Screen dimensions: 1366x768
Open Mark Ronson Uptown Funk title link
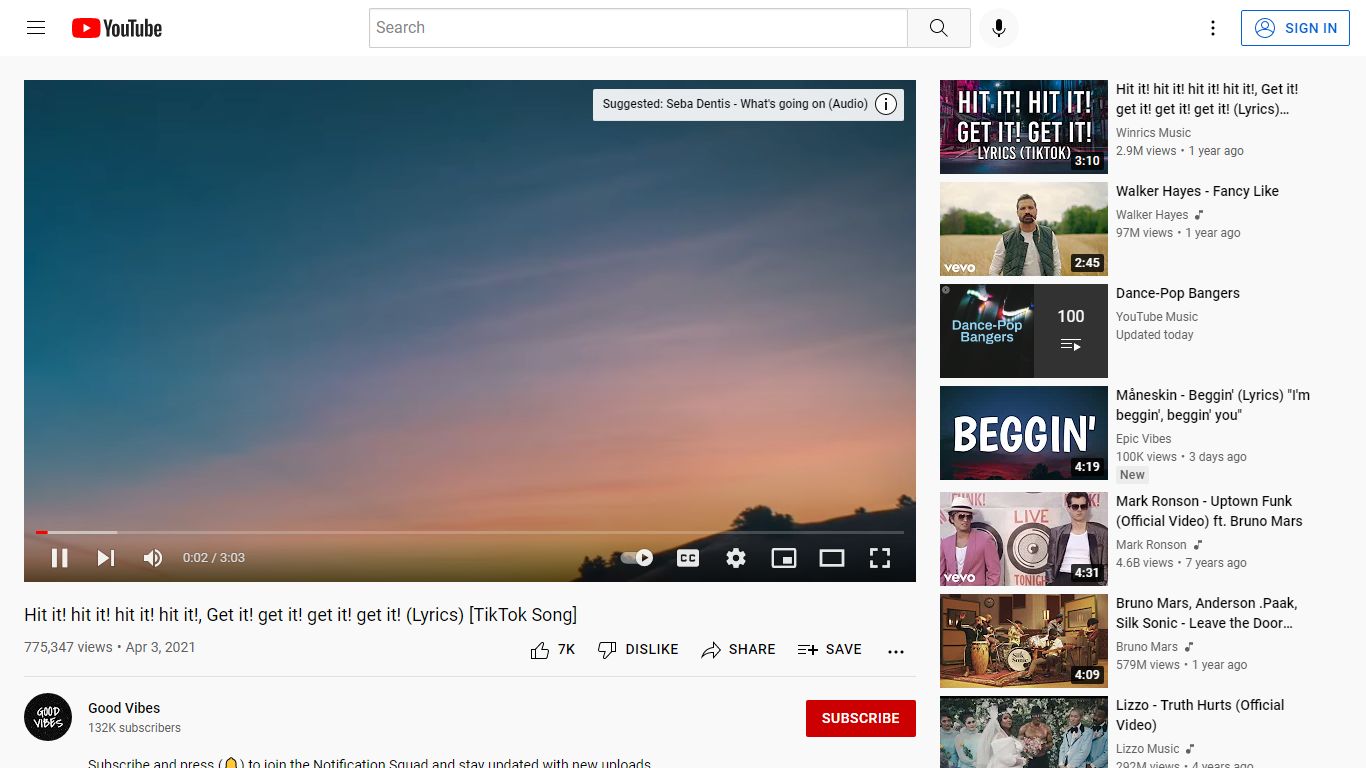pyautogui.click(x=1209, y=511)
